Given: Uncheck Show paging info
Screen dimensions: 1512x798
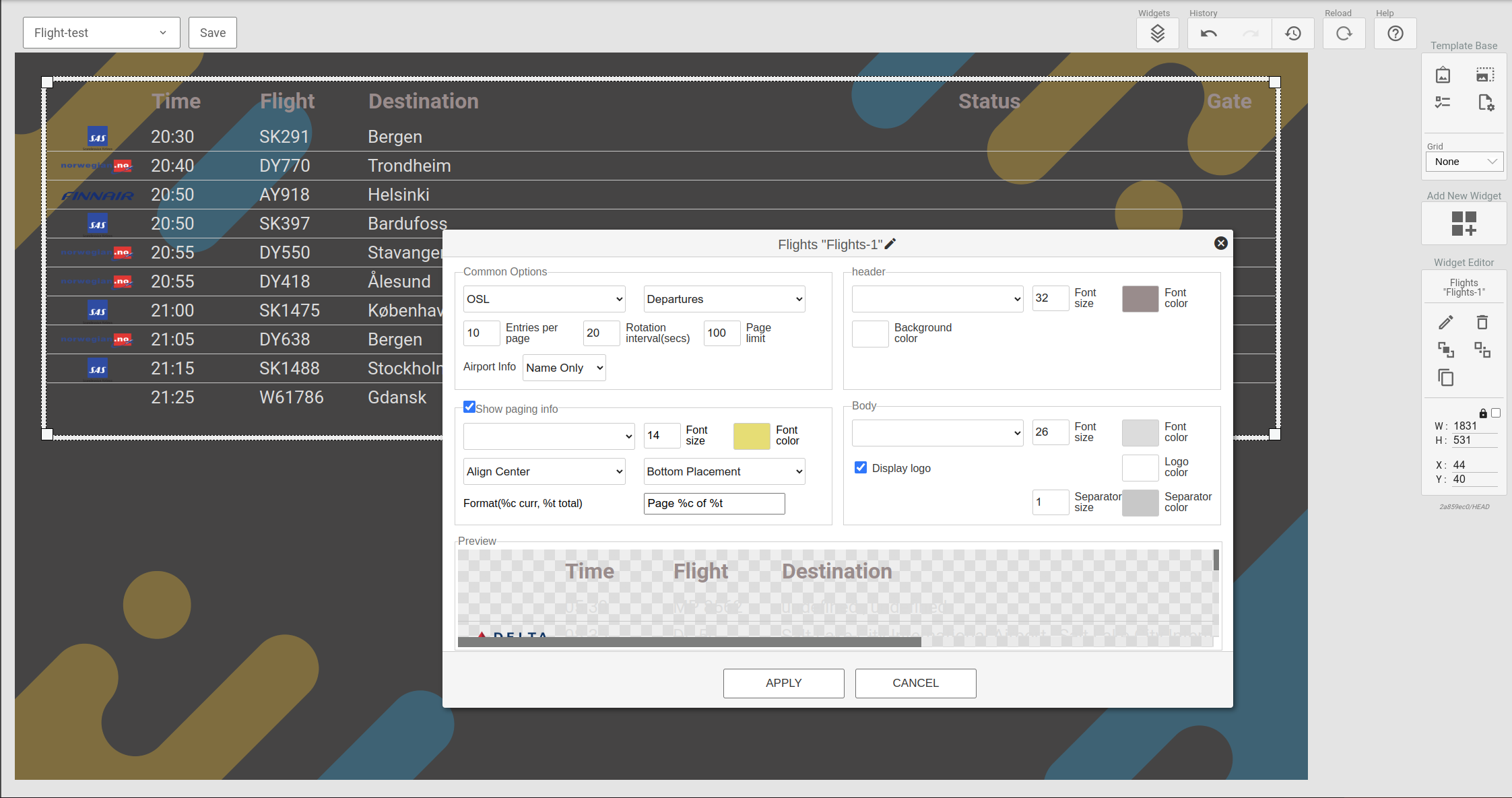Looking at the screenshot, I should [469, 407].
